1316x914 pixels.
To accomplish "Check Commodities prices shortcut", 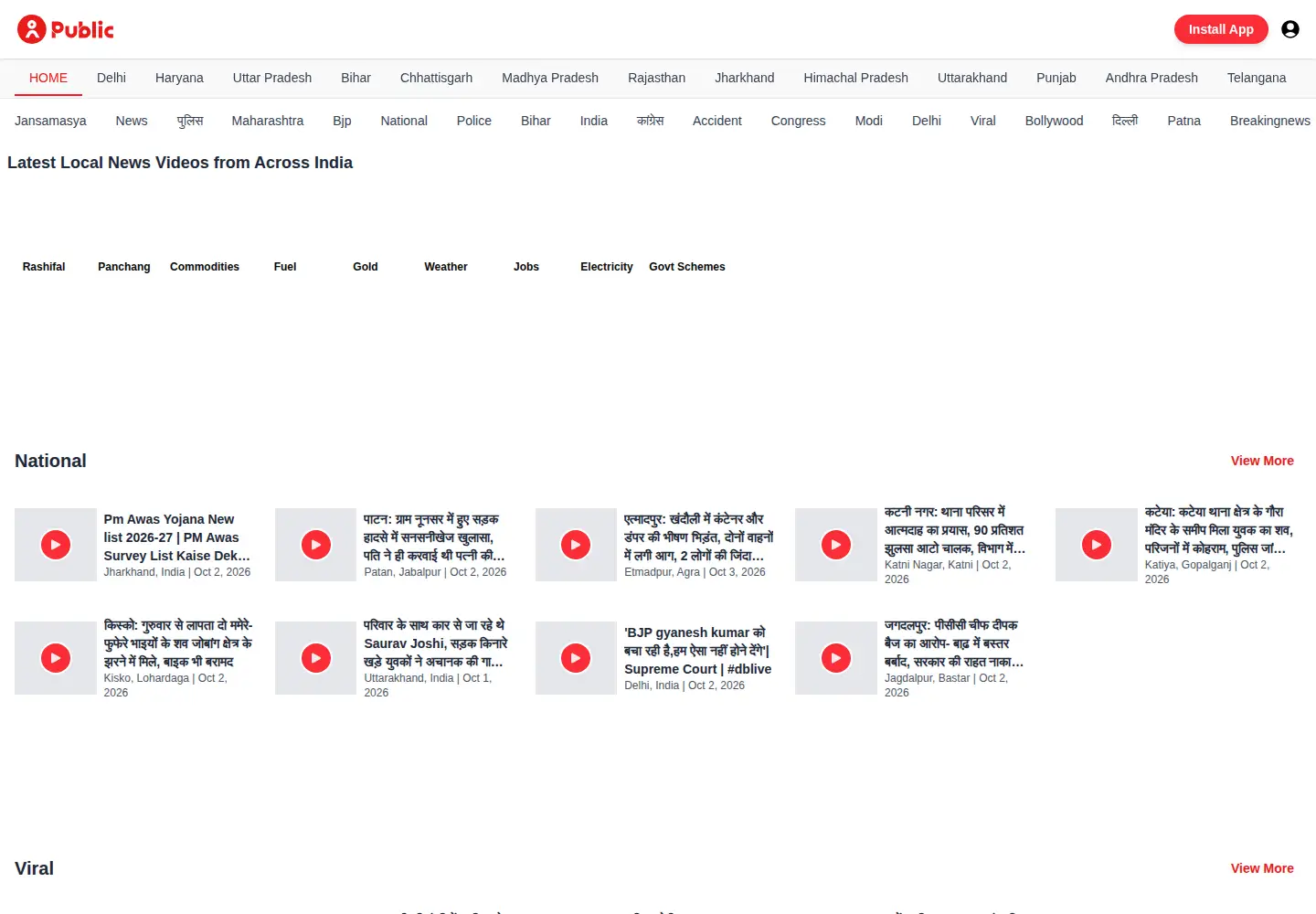I will pos(205,267).
